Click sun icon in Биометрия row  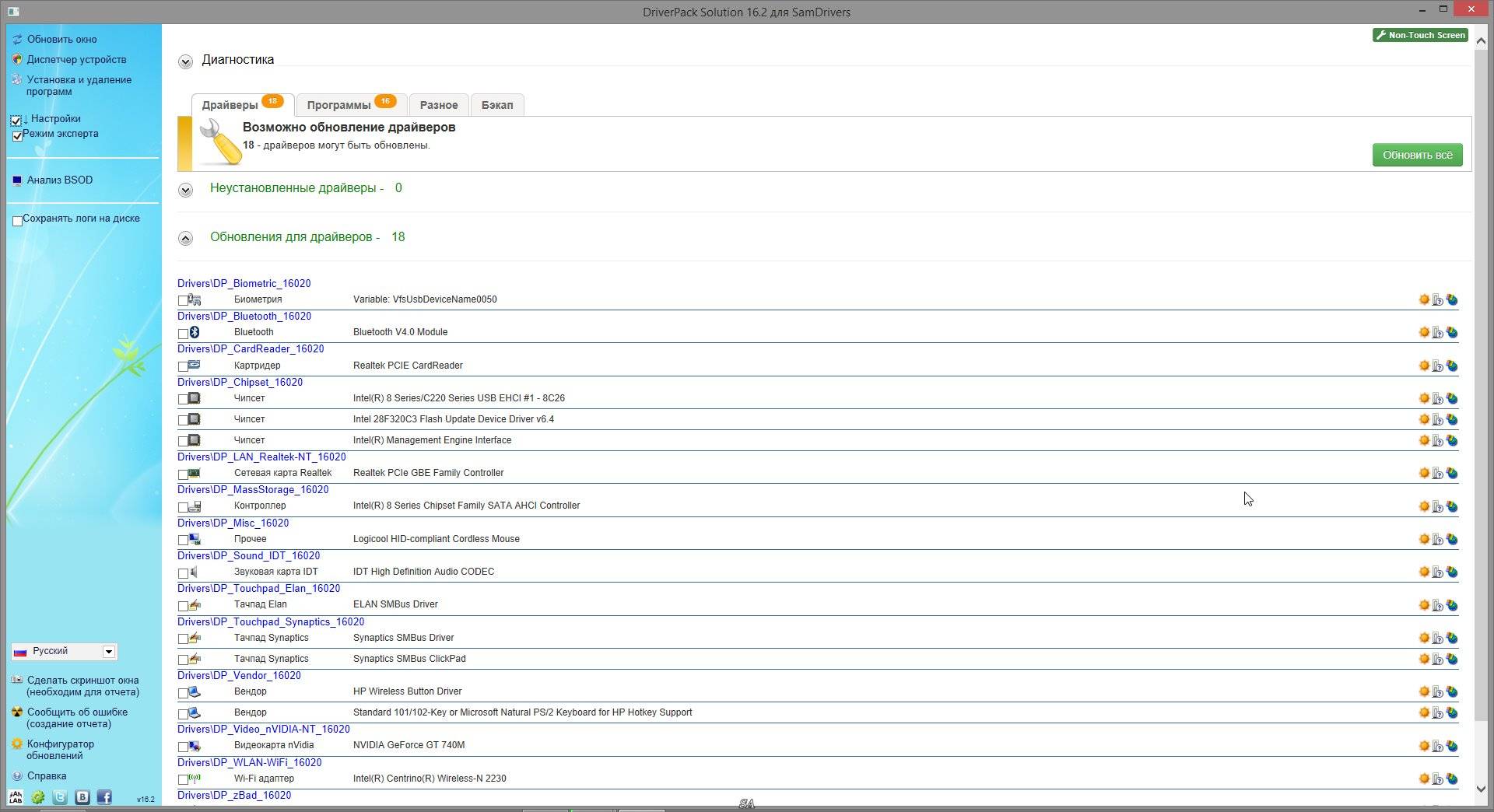pos(1424,299)
